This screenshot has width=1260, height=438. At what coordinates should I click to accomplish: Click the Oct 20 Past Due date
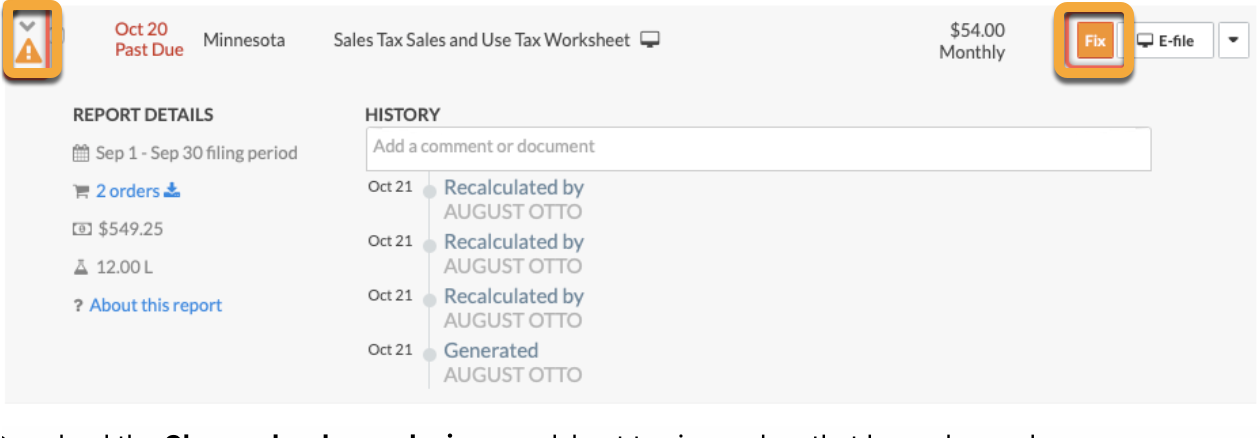pyautogui.click(x=148, y=39)
